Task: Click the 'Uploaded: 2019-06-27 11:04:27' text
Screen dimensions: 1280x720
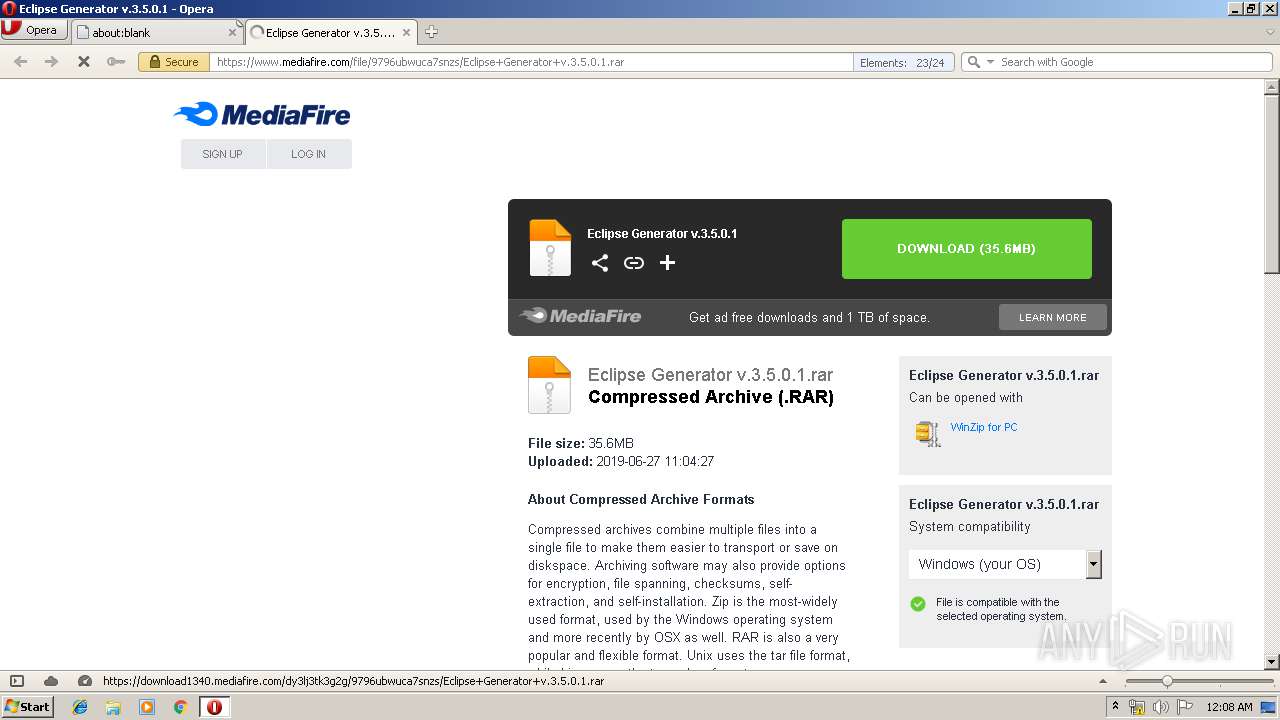Action: [621, 461]
